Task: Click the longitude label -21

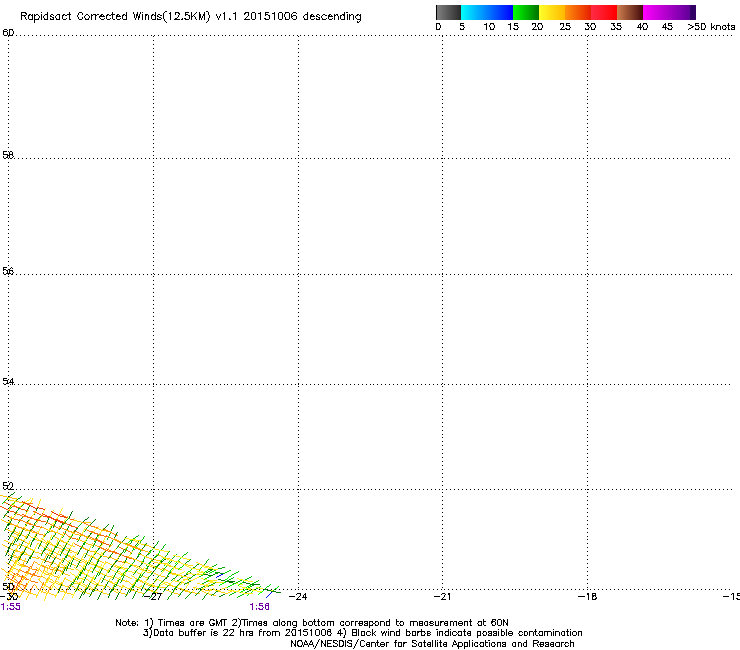Action: point(442,597)
